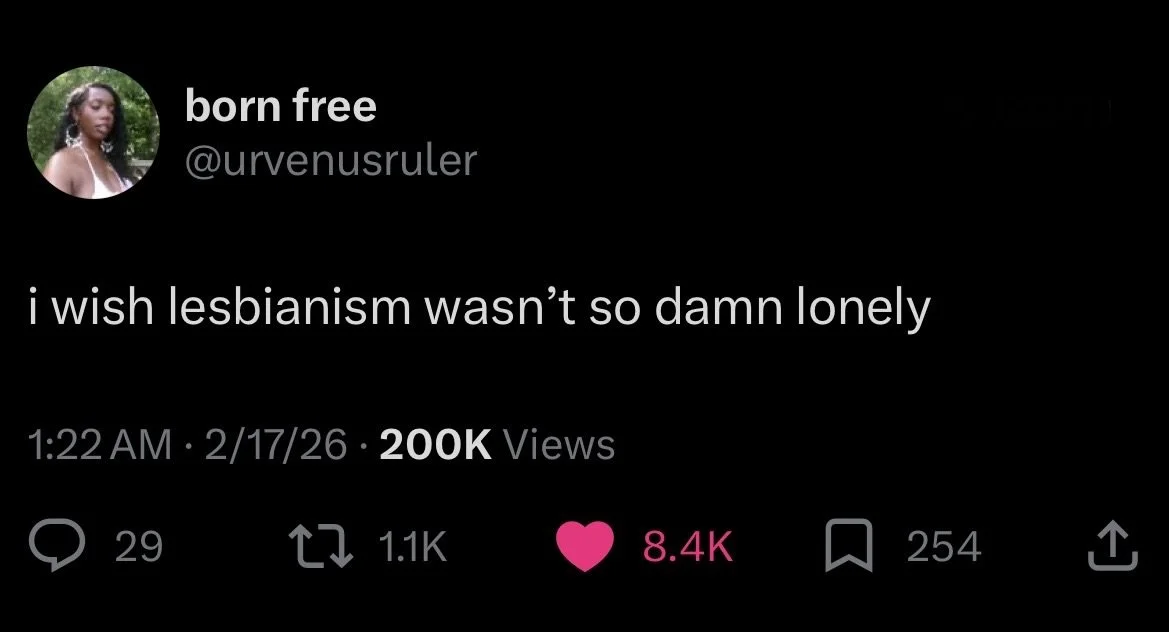Click the Views label
This screenshot has height=632, width=1169.
tap(559, 445)
